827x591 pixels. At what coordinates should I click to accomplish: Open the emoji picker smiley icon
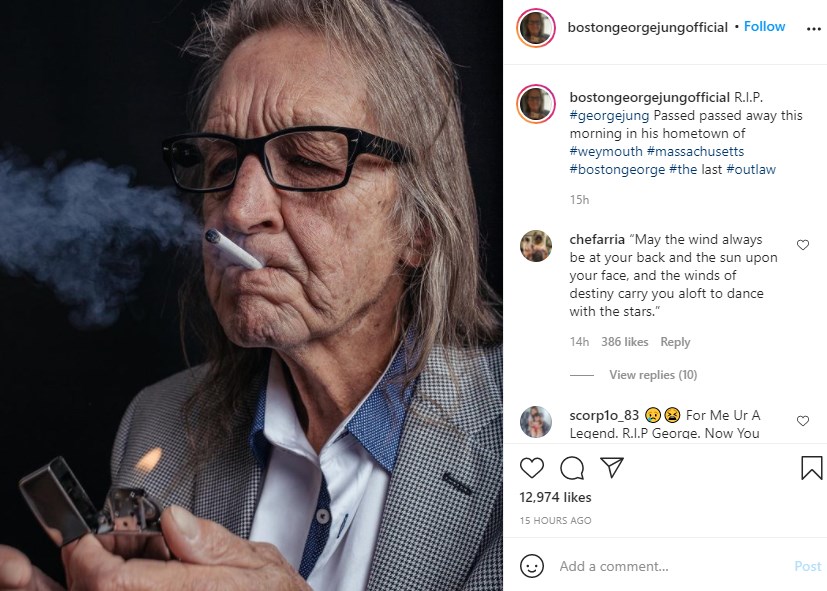click(x=532, y=566)
